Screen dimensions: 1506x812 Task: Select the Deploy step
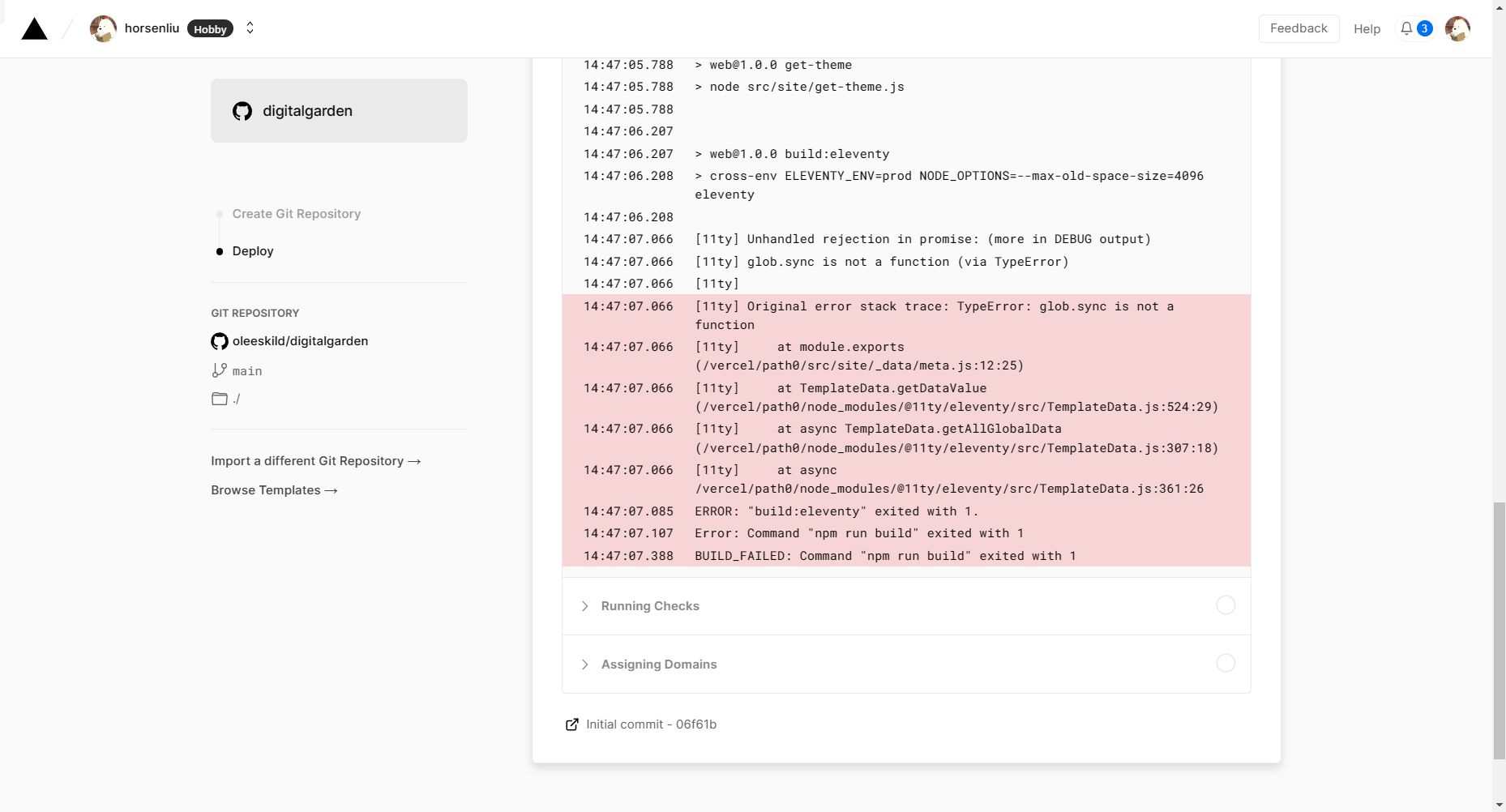pyautogui.click(x=253, y=251)
